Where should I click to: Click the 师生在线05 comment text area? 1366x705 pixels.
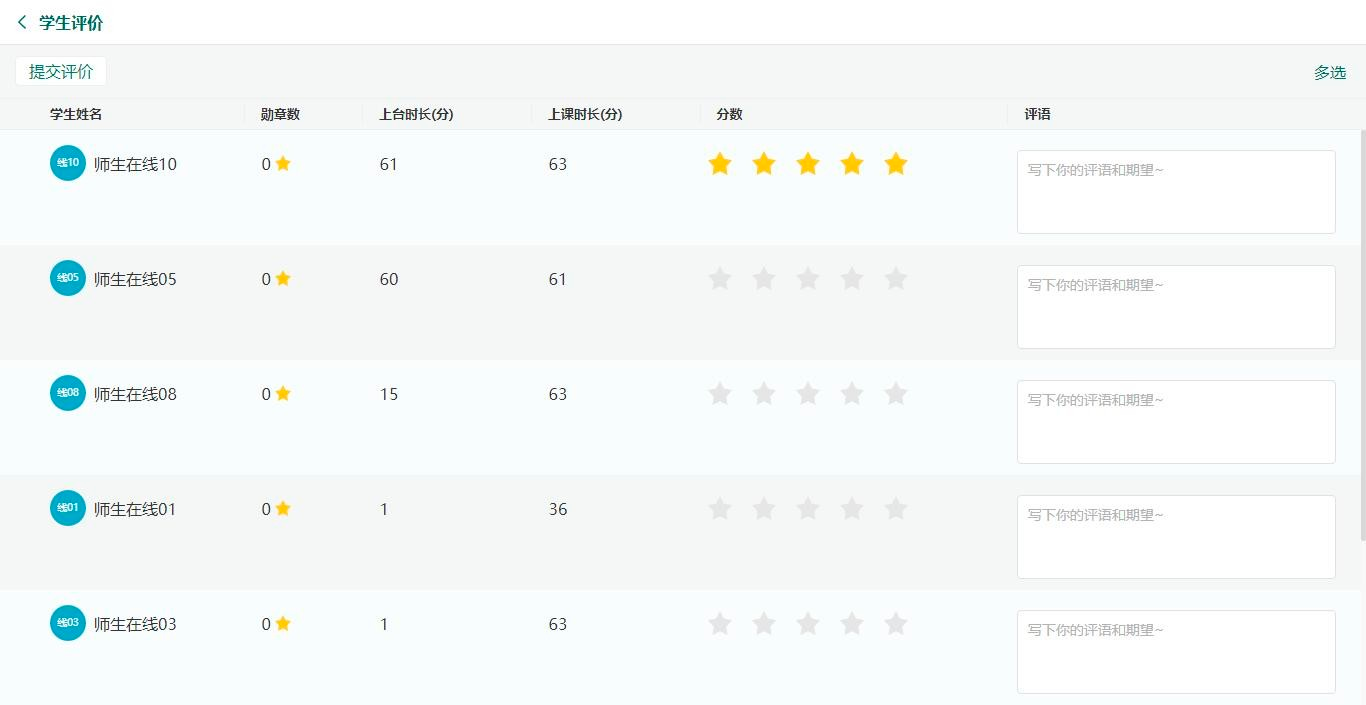pos(1176,307)
